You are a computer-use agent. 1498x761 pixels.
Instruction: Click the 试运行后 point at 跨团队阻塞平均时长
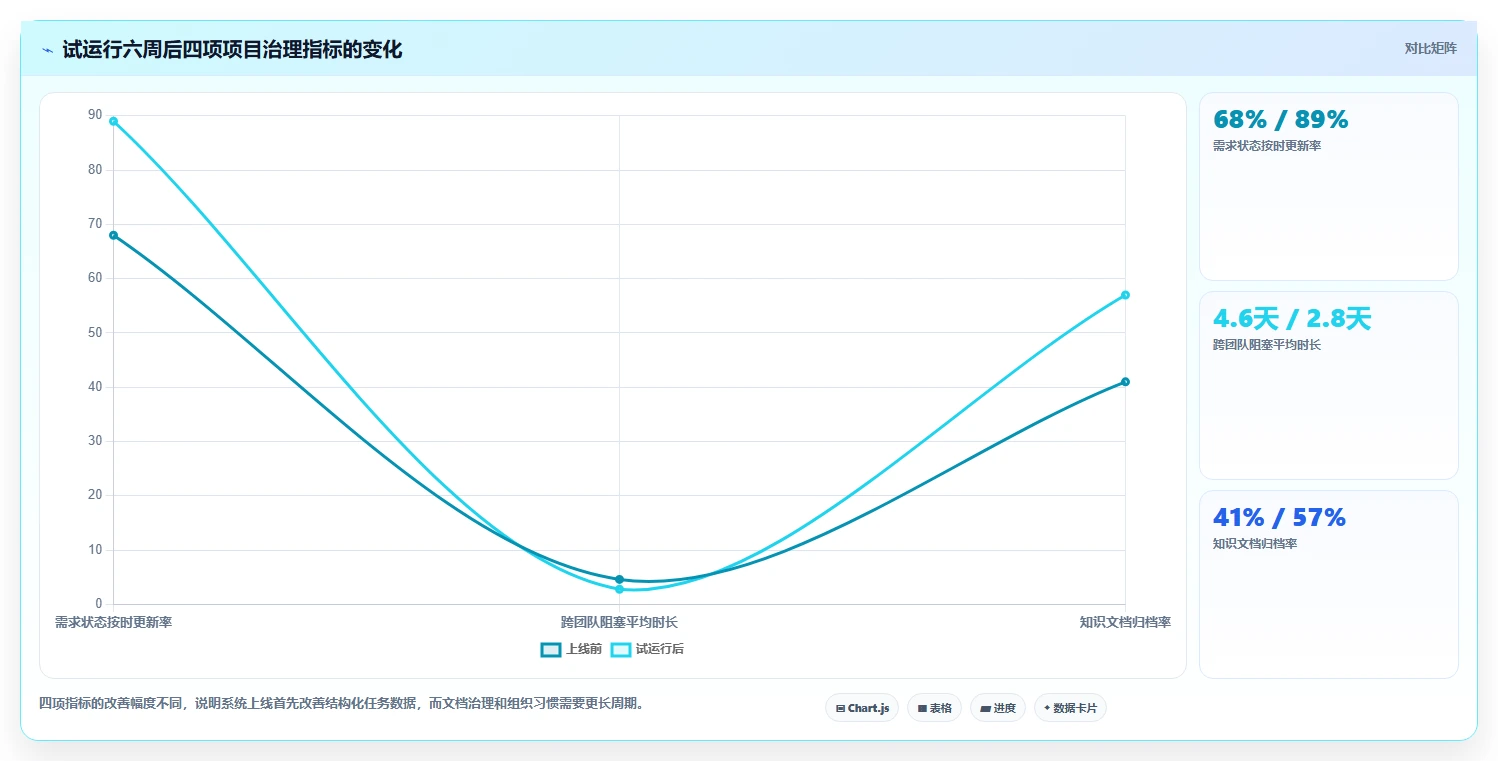click(619, 589)
